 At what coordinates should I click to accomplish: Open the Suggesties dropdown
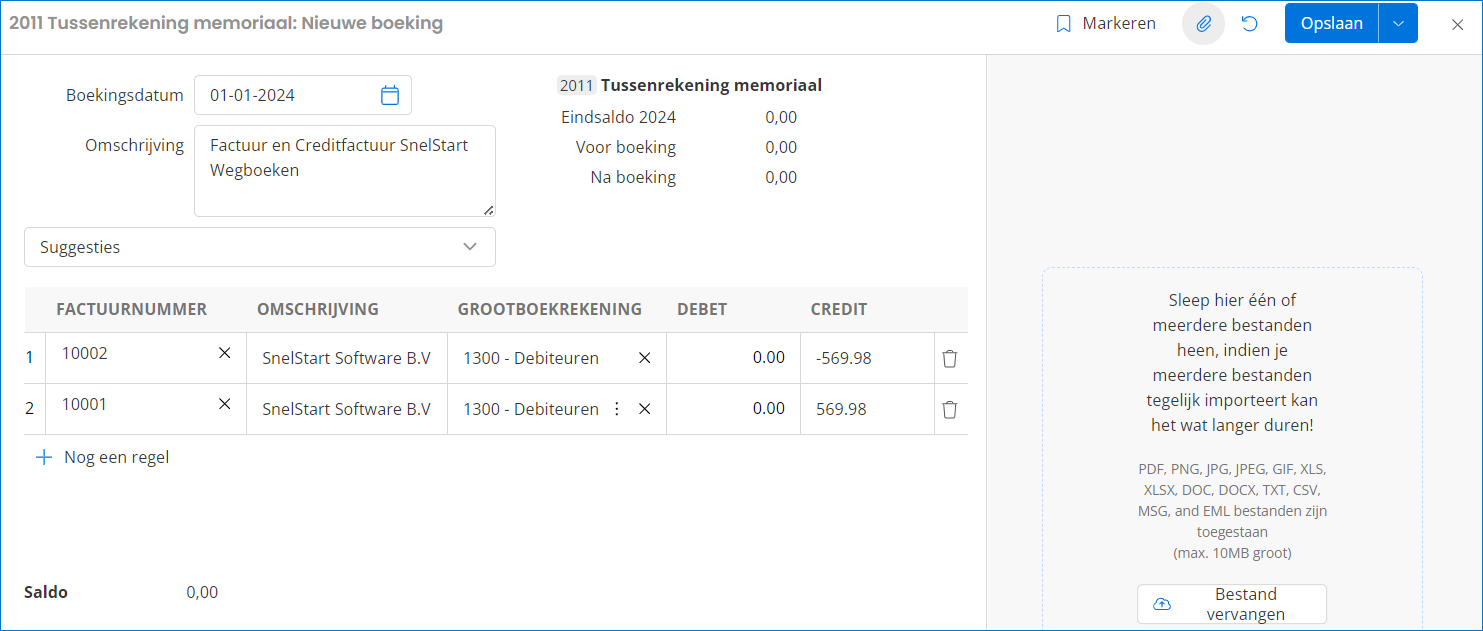pos(259,247)
